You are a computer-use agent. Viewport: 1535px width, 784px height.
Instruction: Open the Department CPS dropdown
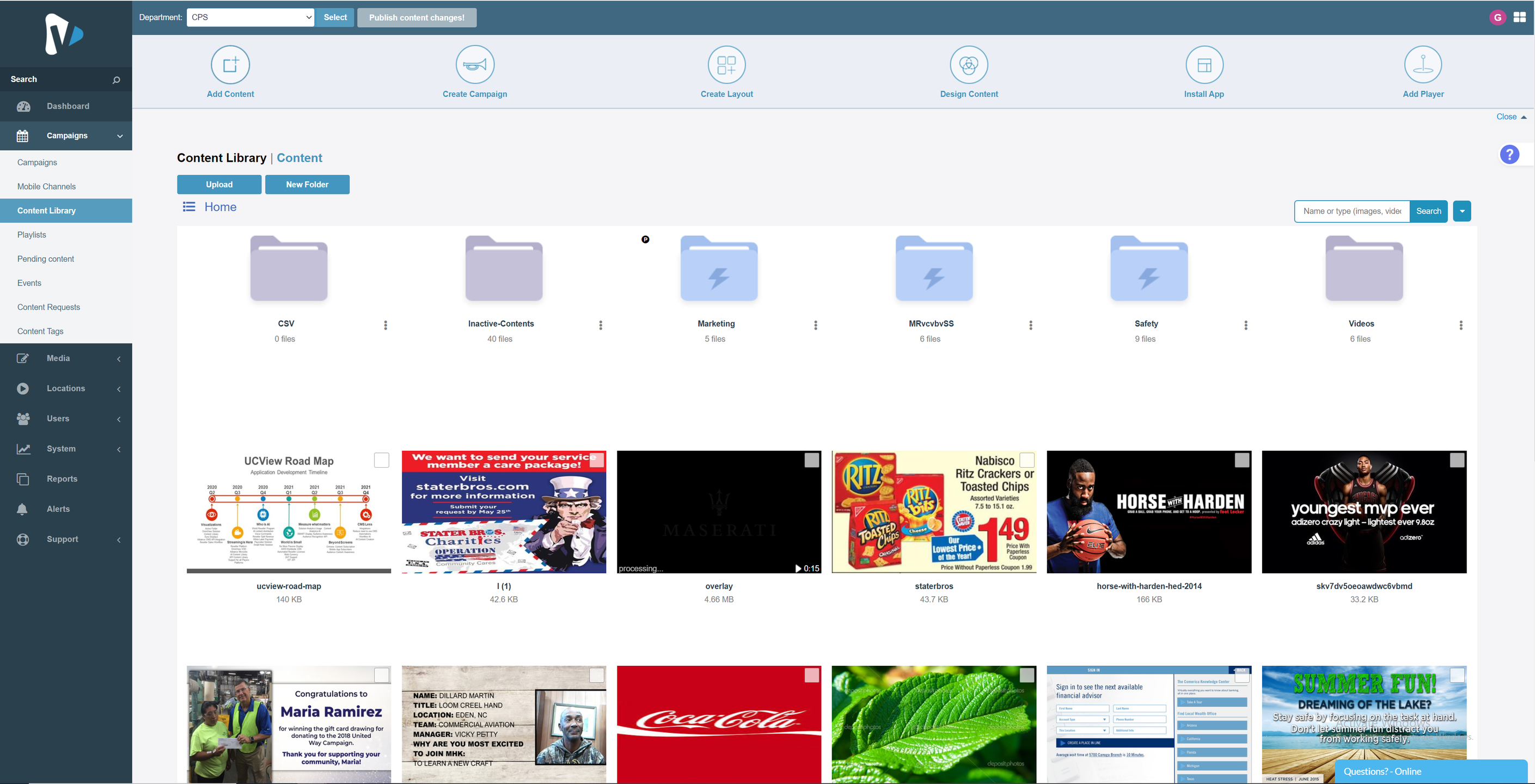pyautogui.click(x=250, y=17)
